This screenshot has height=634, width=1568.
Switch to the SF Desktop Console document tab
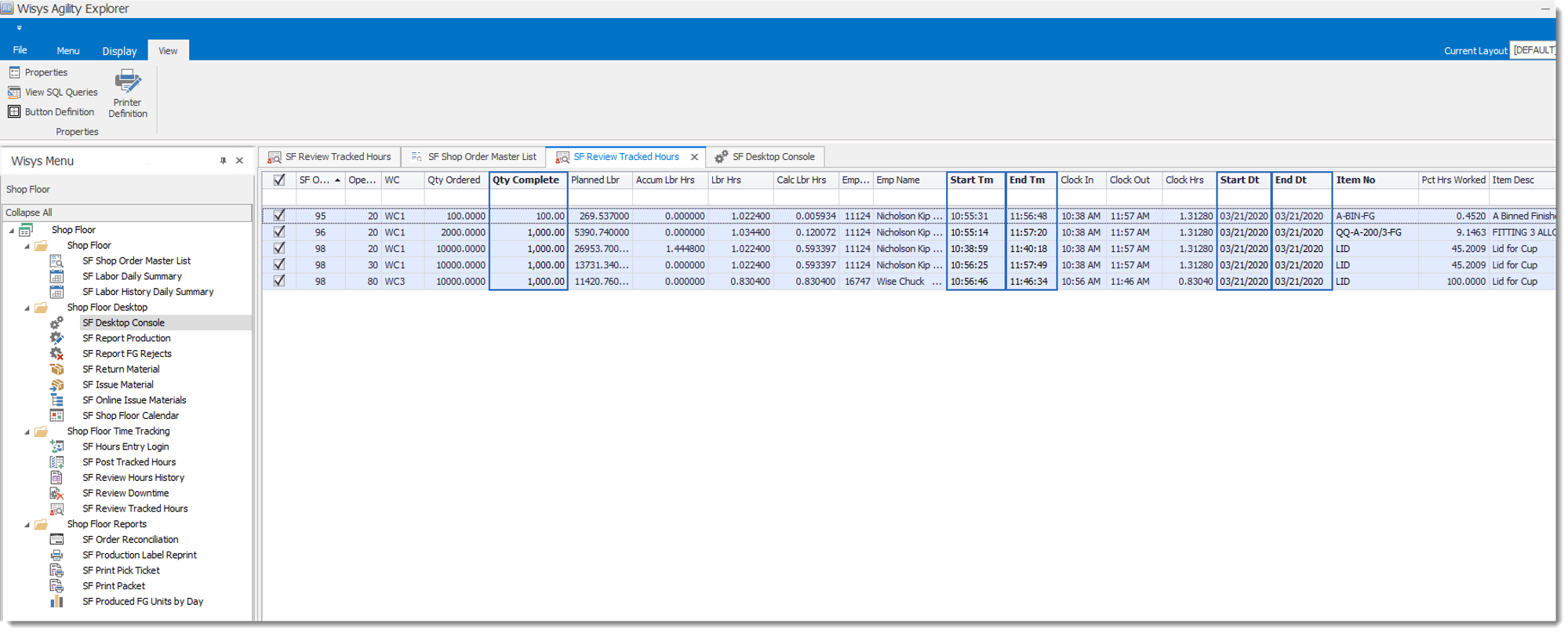pyautogui.click(x=766, y=157)
